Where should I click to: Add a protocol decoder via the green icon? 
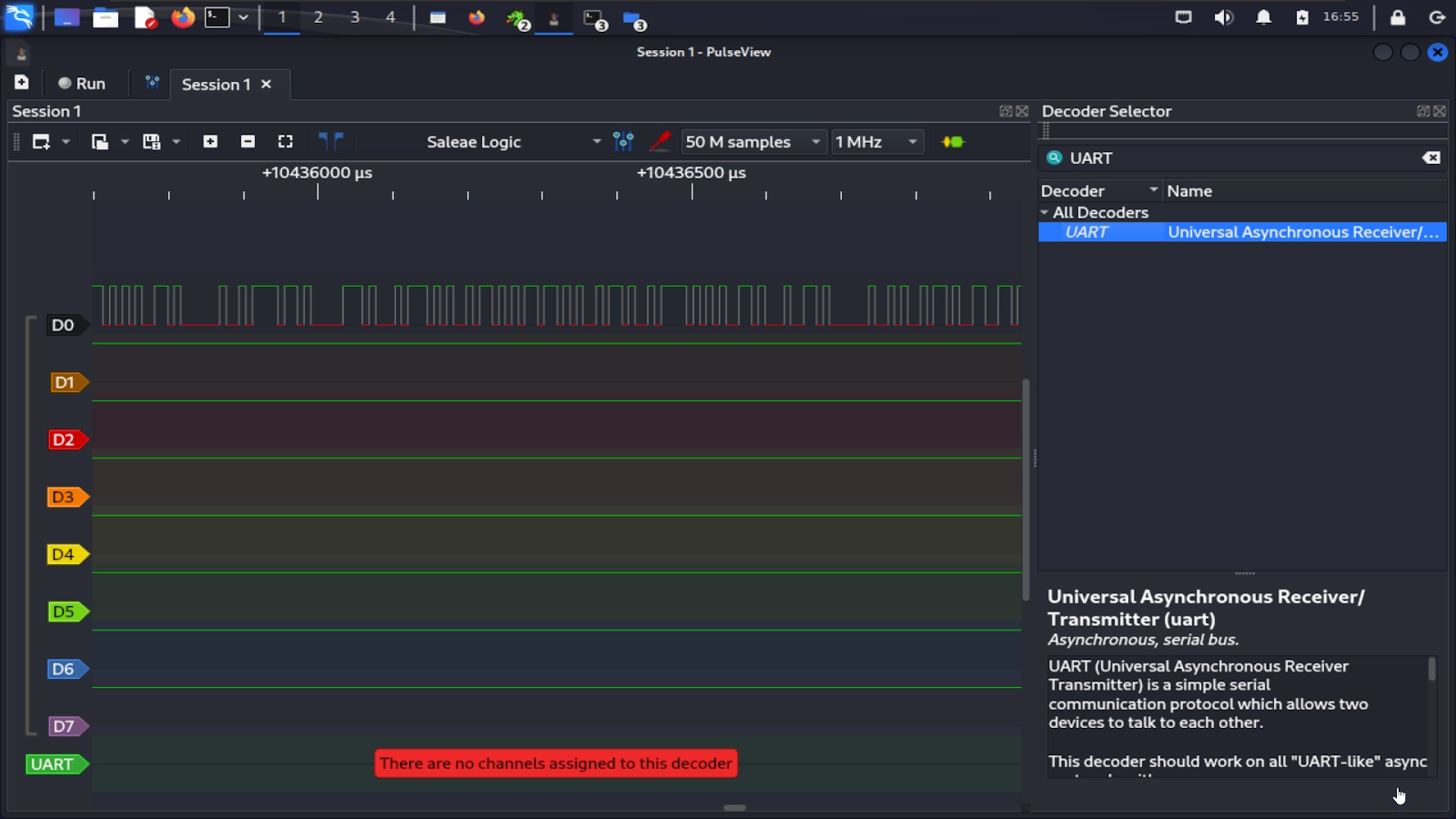pyautogui.click(x=952, y=142)
